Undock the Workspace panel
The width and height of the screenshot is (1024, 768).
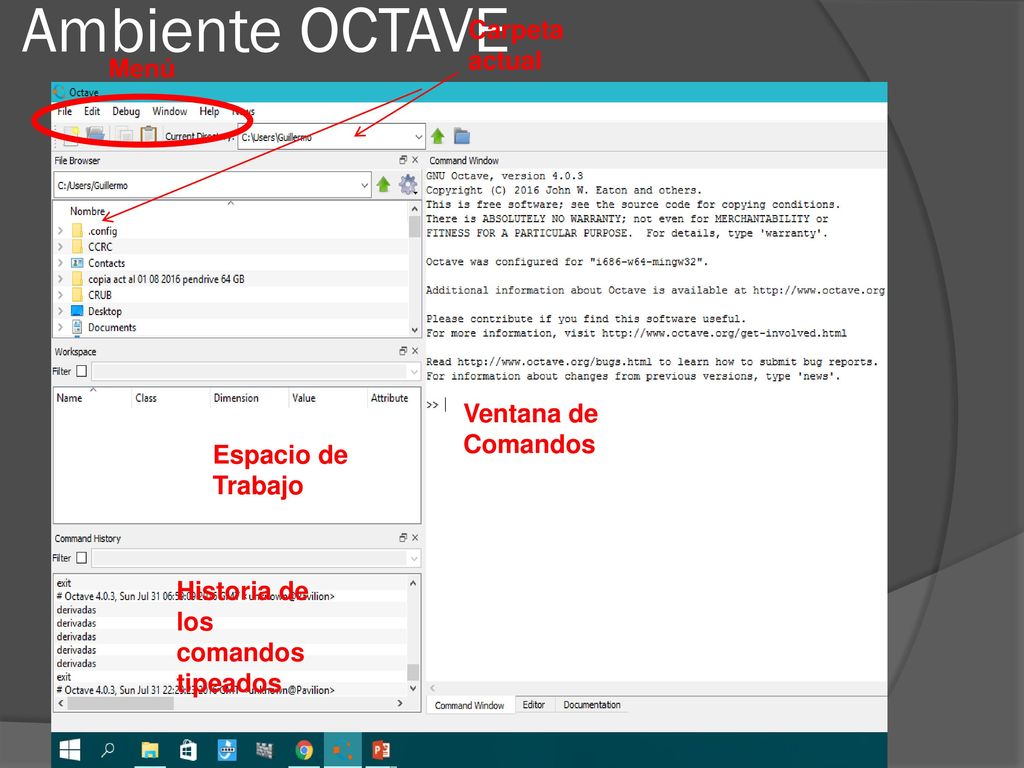[x=403, y=351]
